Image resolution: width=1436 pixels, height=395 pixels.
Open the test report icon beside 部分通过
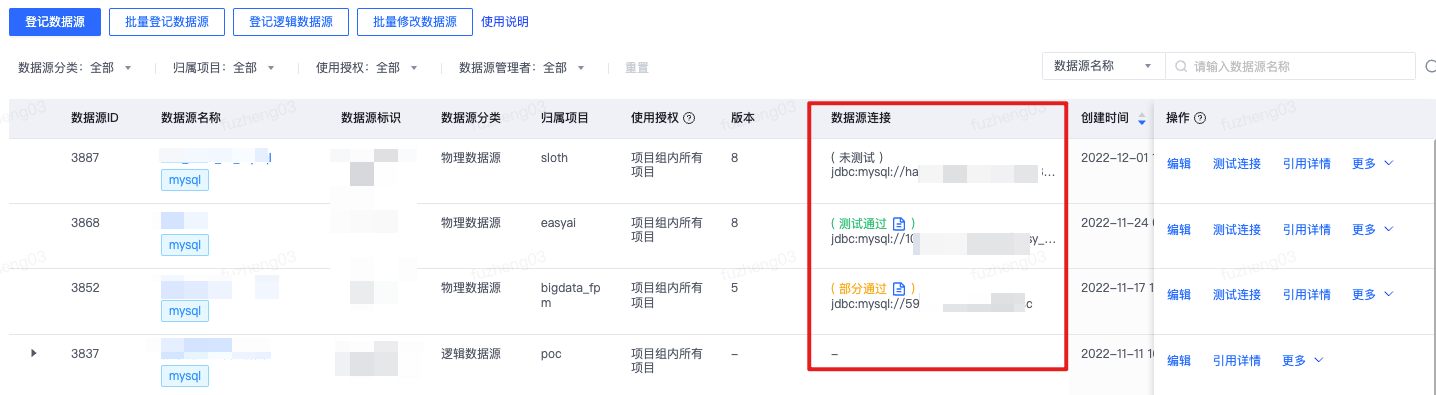click(898, 288)
